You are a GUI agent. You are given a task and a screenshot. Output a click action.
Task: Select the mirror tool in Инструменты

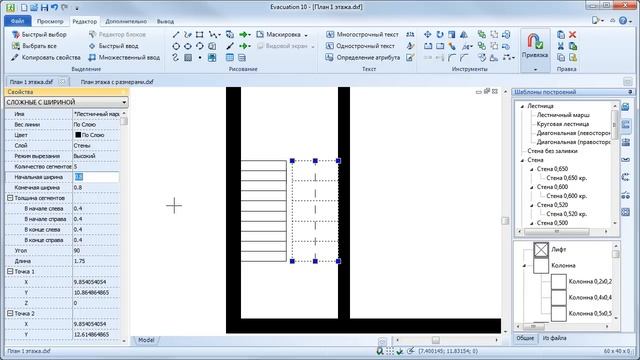point(464,35)
